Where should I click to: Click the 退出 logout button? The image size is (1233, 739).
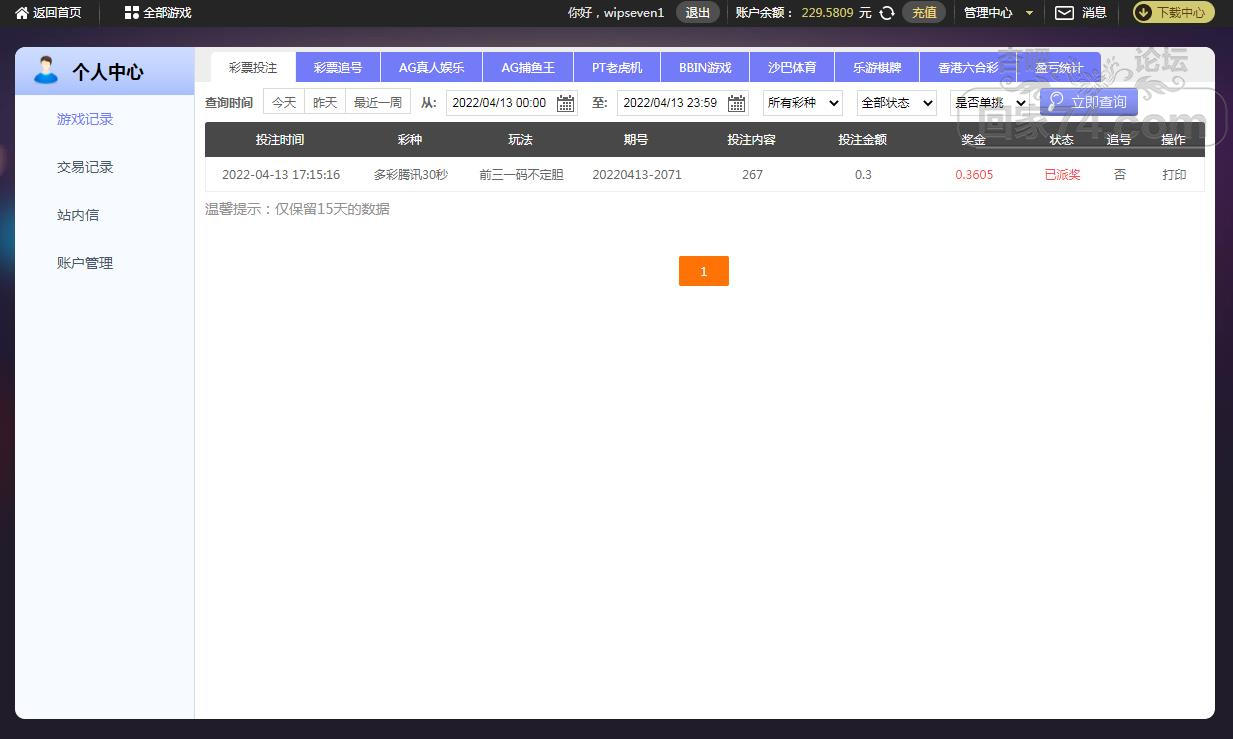pos(698,13)
